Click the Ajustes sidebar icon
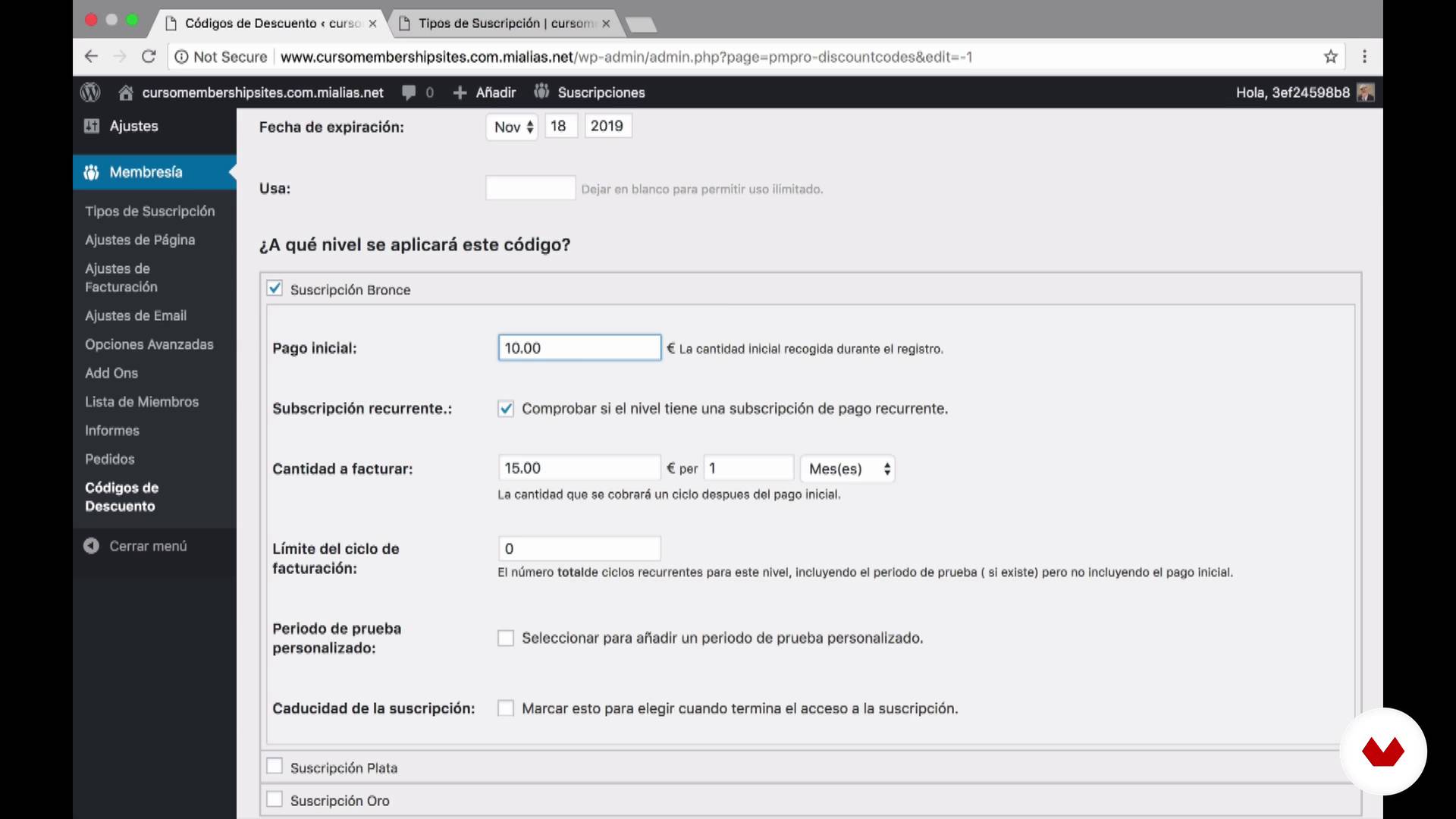The image size is (1456, 819). point(92,126)
